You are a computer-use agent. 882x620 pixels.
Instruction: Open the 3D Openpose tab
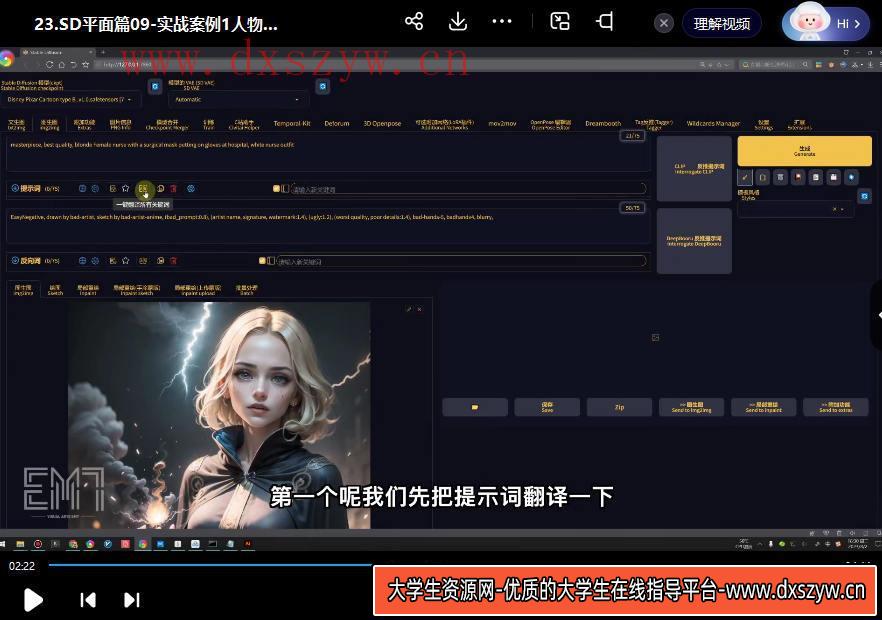pos(382,124)
